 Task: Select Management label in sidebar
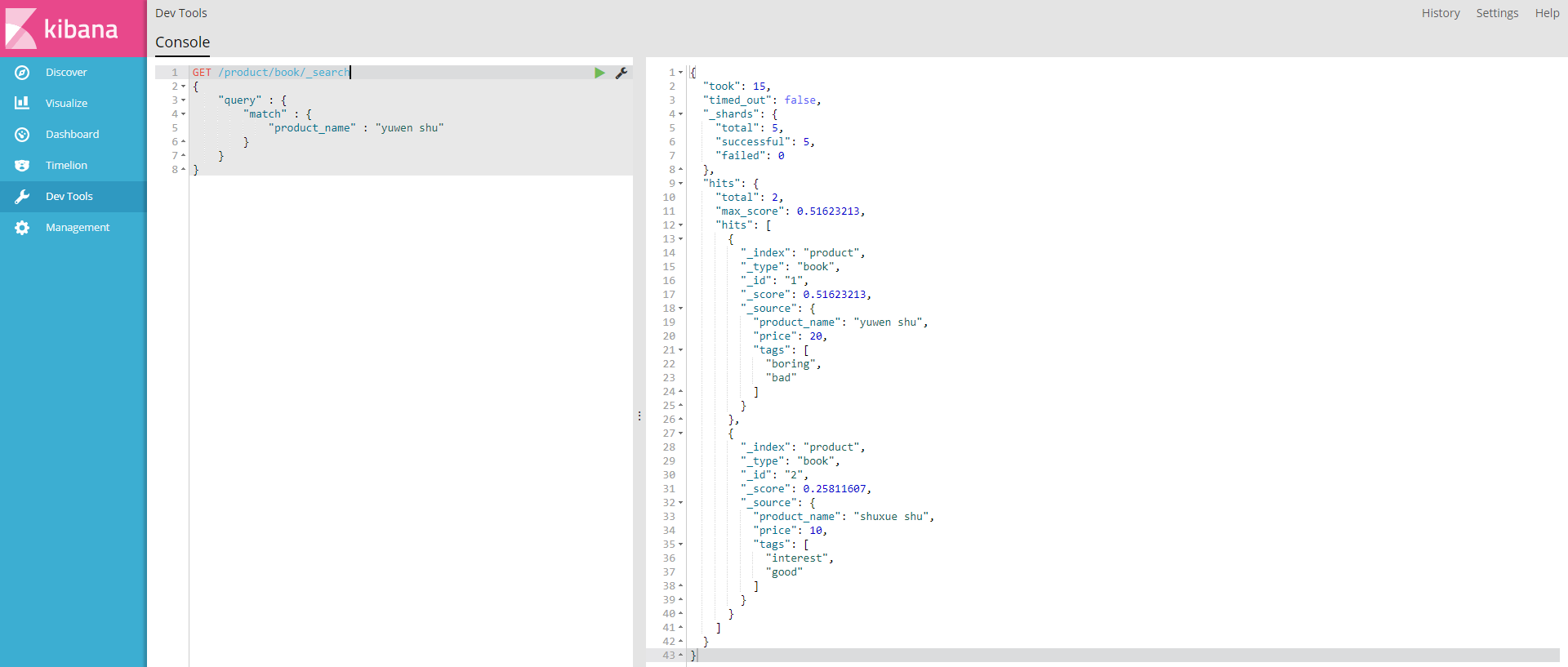(78, 228)
